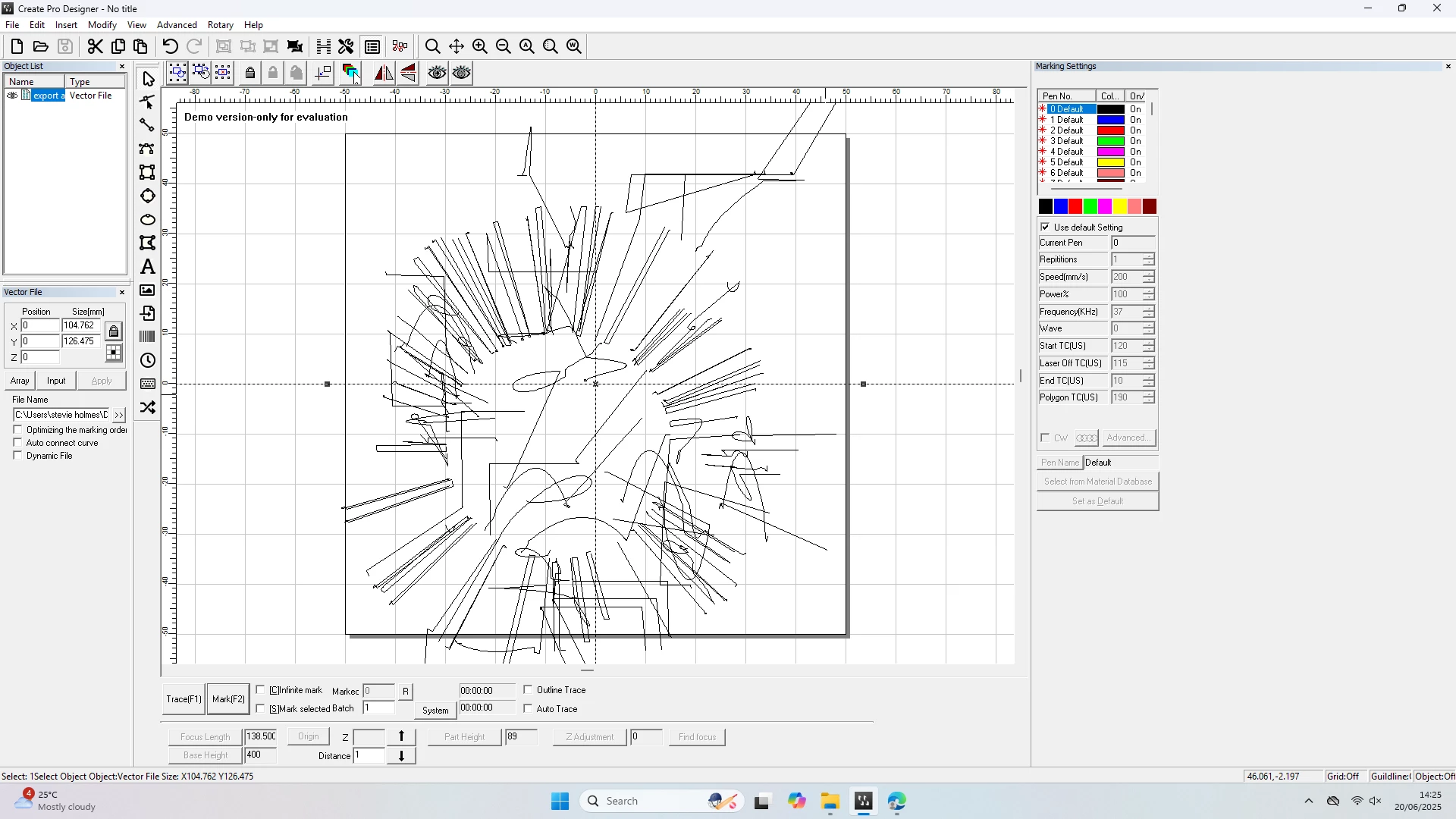
Task: Click the lock object padlock icon
Action: tap(250, 73)
